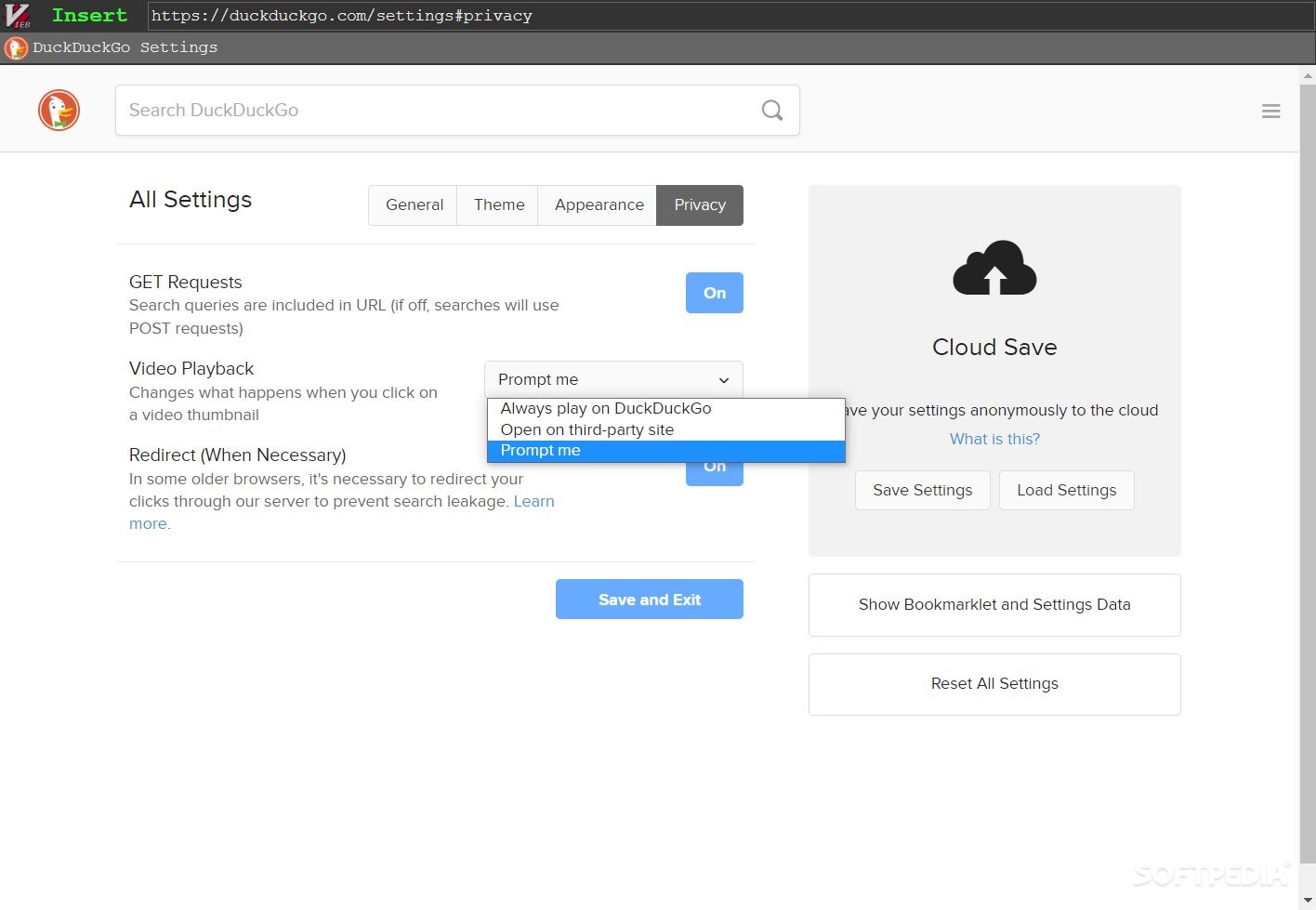Viewport: 1316px width, 910px height.
Task: Click the Insert mode indicator
Action: [89, 16]
